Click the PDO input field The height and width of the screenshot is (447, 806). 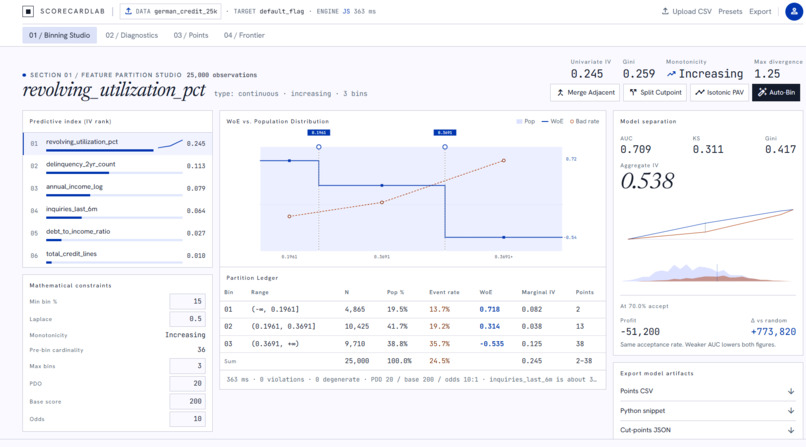[x=188, y=383]
